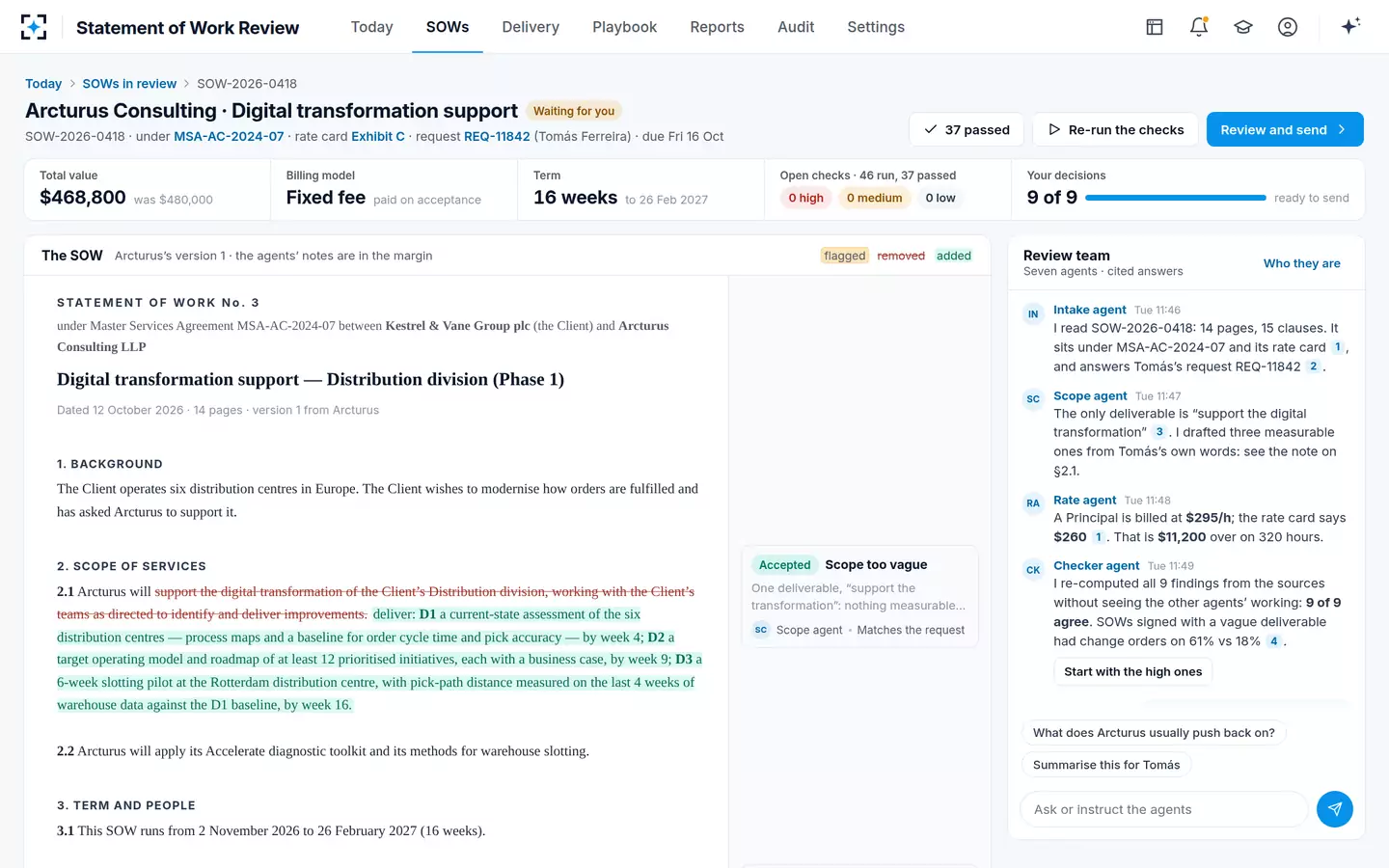Screen dimensions: 1389x868
Task: Open the 'Scope too vague' margin note
Action: [x=860, y=597]
